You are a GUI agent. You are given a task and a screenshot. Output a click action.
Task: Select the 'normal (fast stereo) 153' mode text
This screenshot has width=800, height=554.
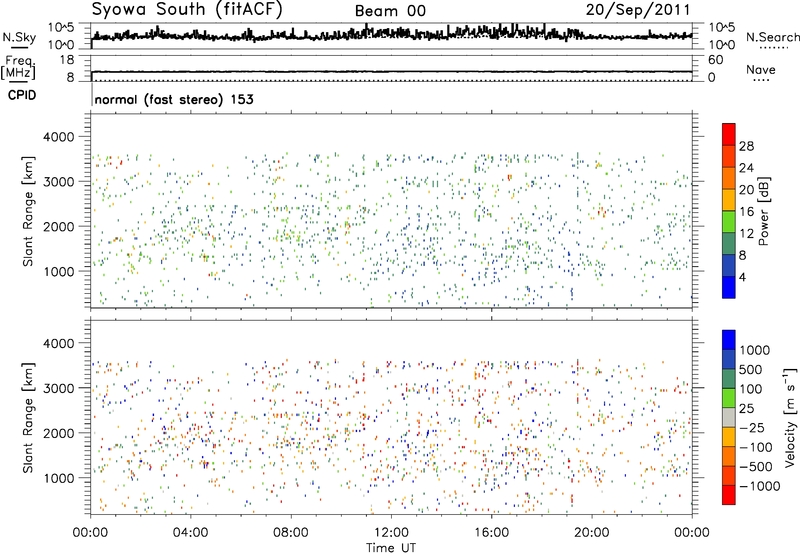pos(174,99)
